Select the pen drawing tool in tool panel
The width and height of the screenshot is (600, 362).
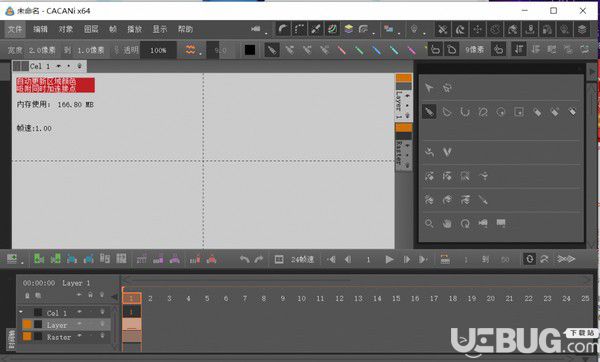coord(429,112)
